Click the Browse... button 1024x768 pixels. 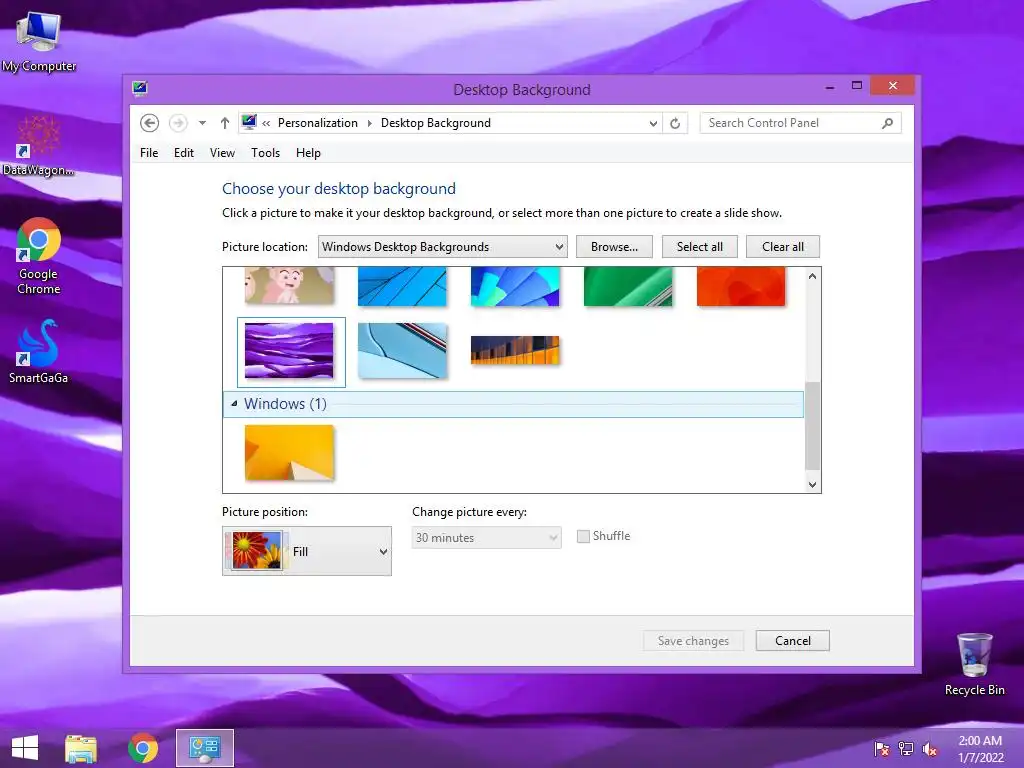pyautogui.click(x=614, y=247)
